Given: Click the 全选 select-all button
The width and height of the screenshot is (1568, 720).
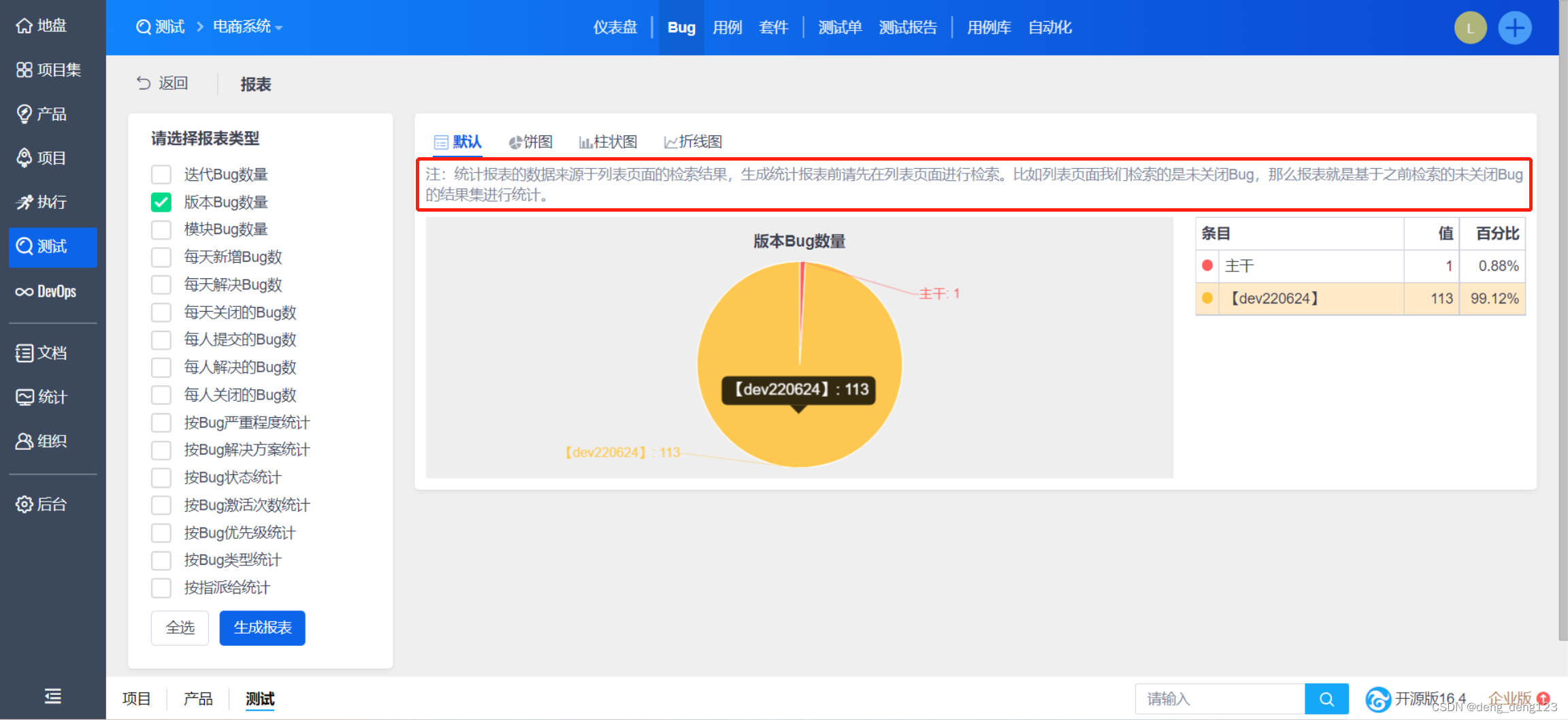Looking at the screenshot, I should 180,627.
